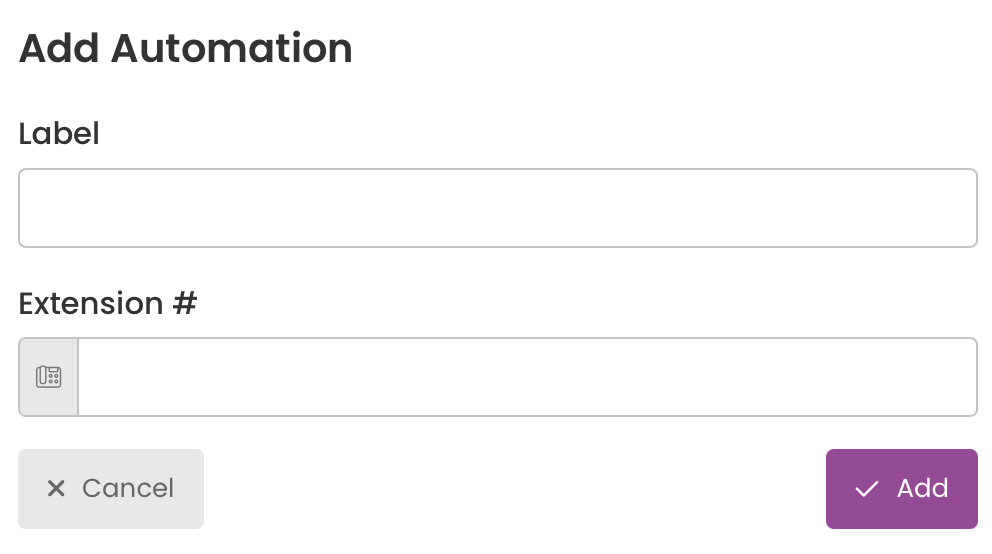Select the telephone addon on extension input
992x554 pixels.
click(49, 377)
